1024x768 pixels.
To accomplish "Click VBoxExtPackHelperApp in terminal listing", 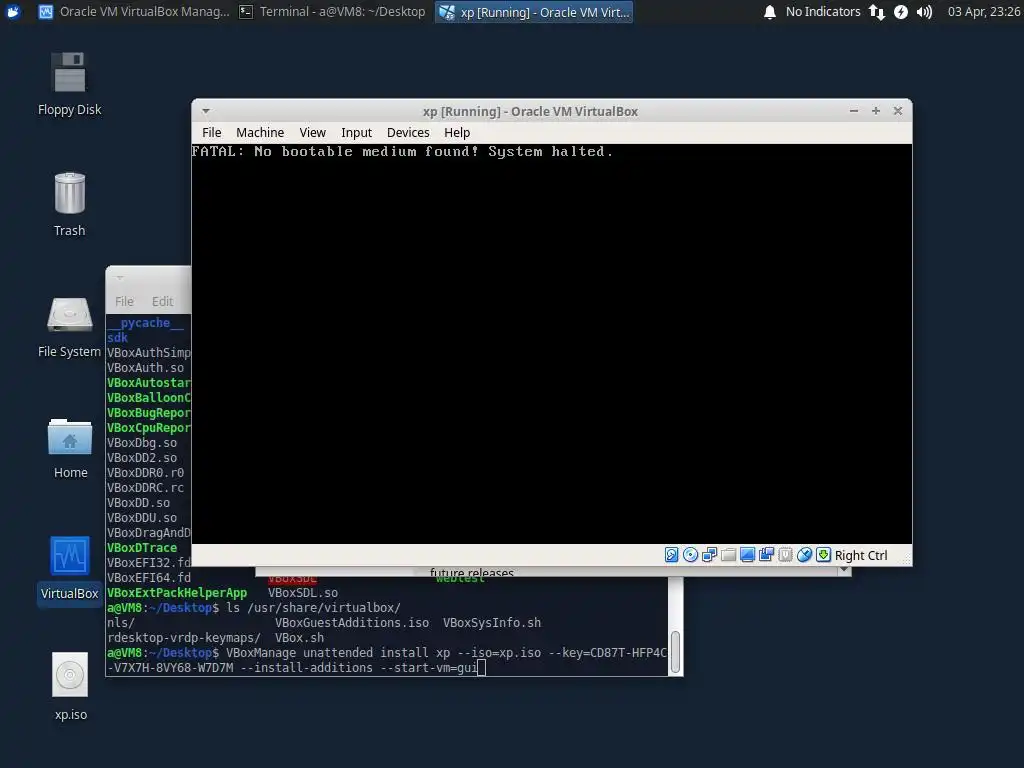I will [177, 593].
